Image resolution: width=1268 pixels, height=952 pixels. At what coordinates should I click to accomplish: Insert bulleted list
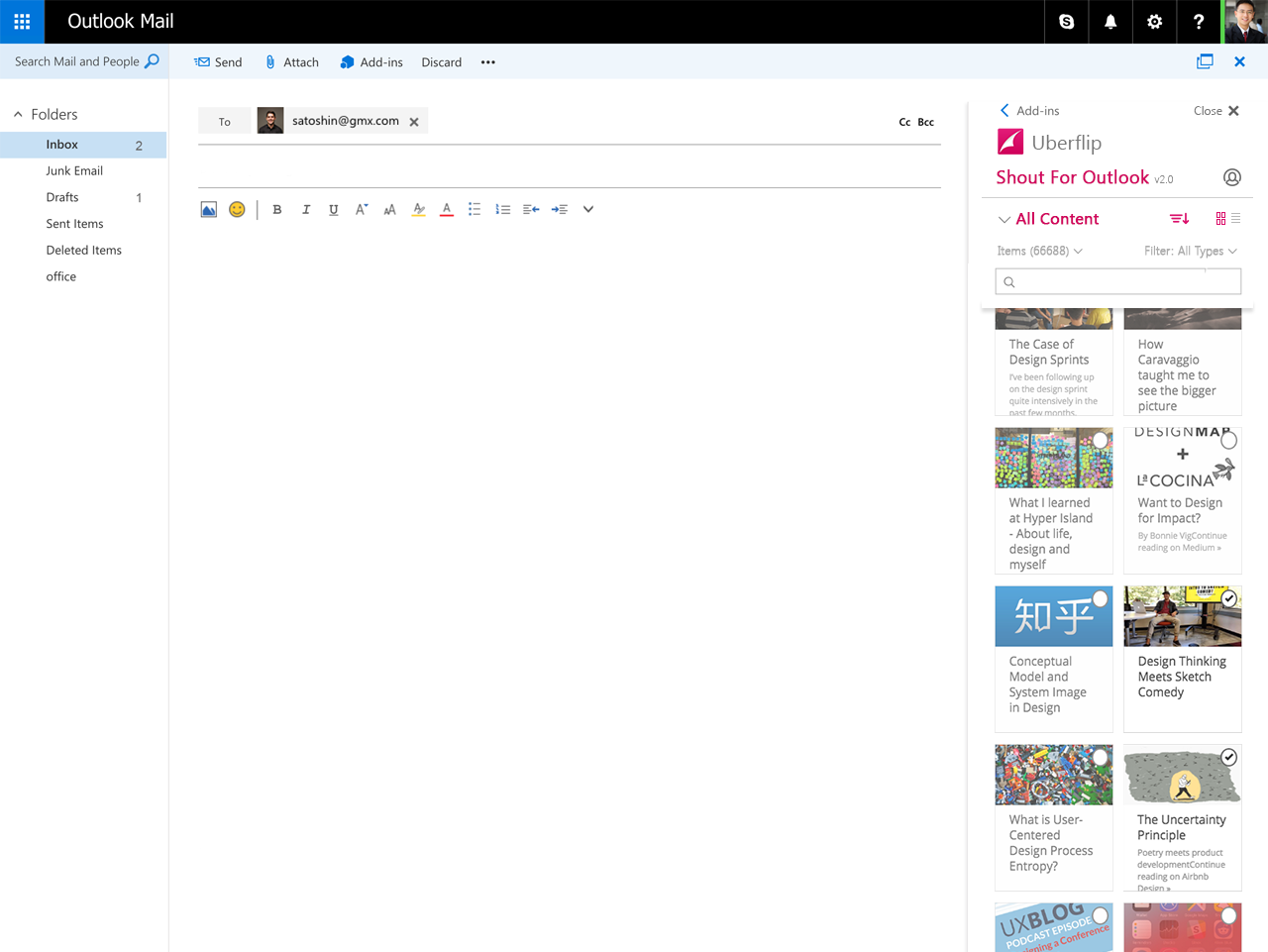click(475, 209)
